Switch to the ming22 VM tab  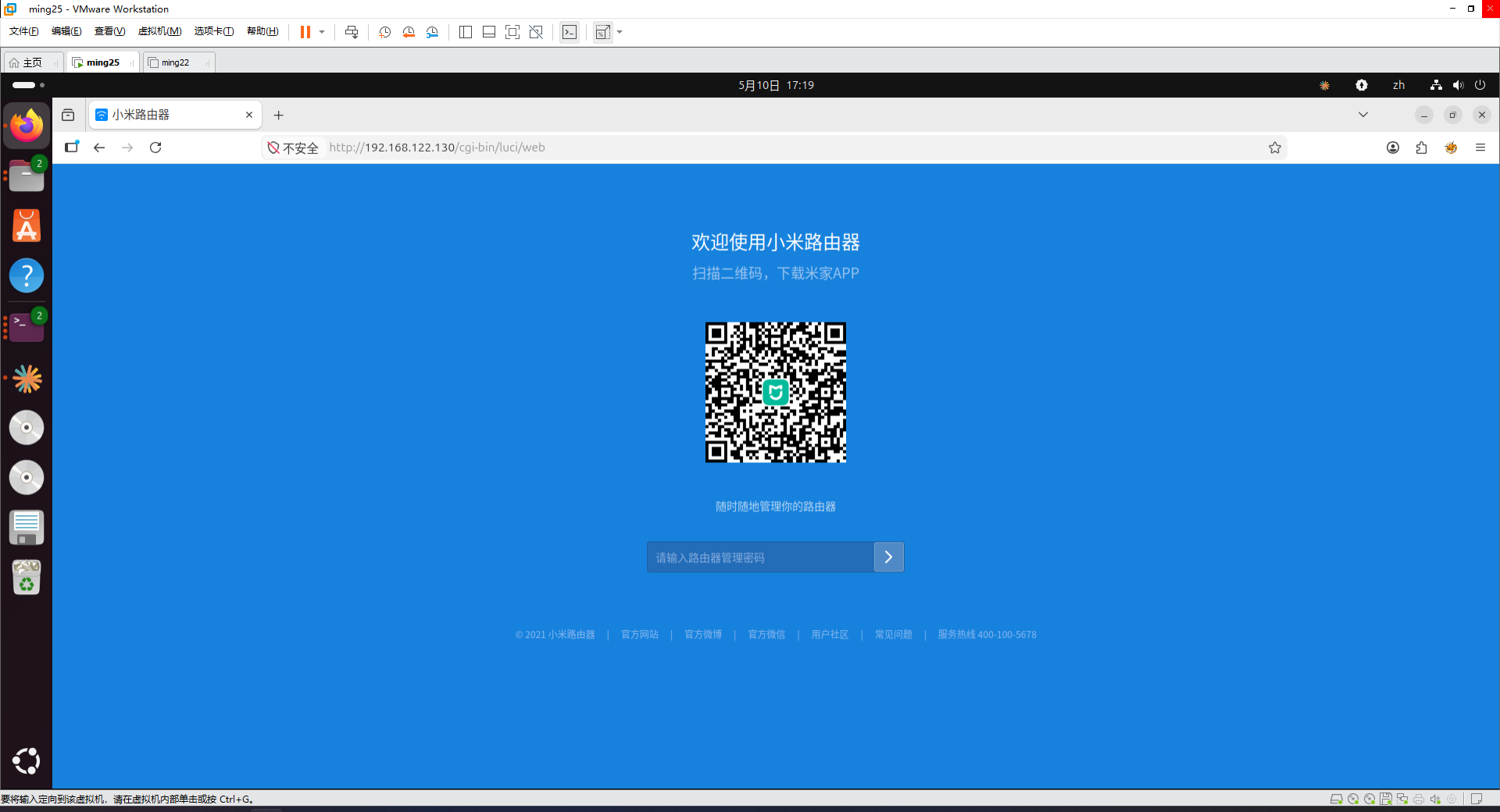pyautogui.click(x=178, y=62)
